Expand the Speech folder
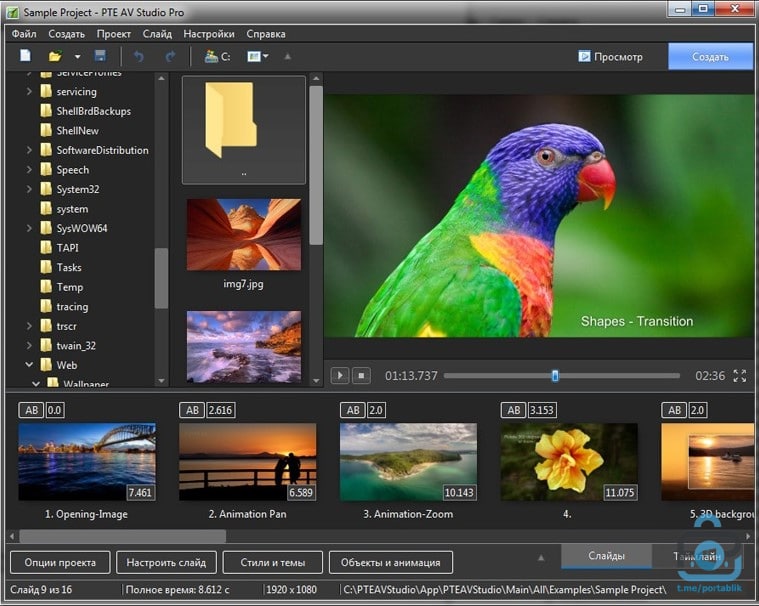 [29, 169]
